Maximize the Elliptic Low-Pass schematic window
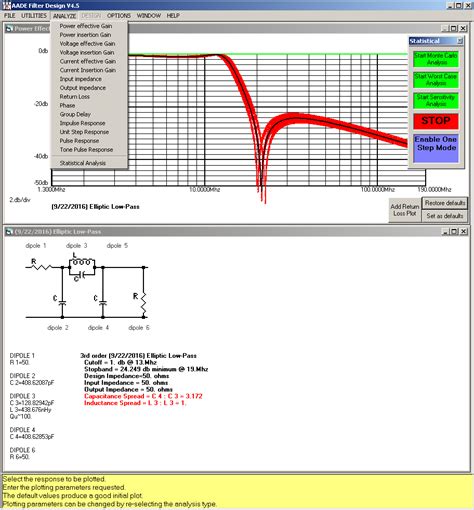The height and width of the screenshot is (510, 474). [454, 232]
